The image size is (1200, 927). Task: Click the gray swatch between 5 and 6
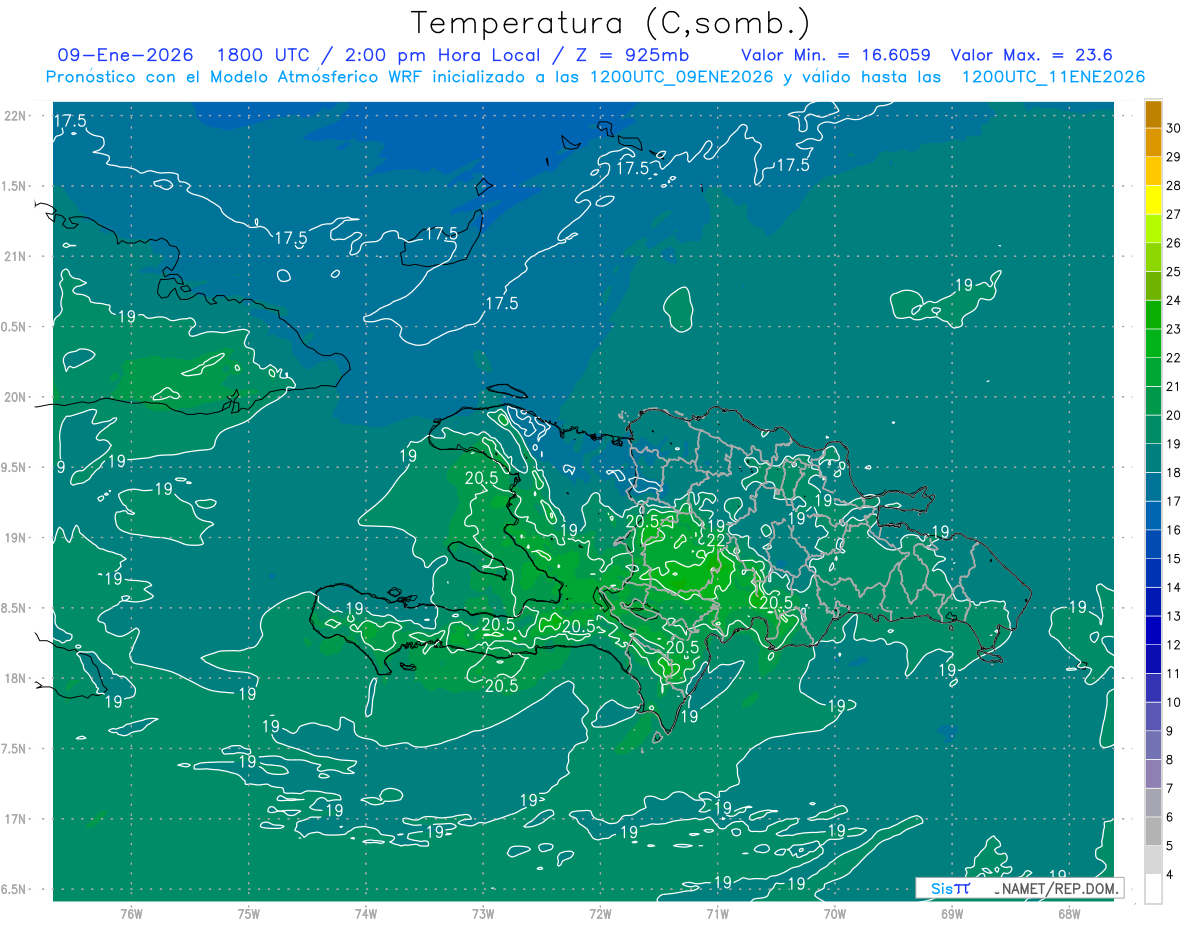pyautogui.click(x=1153, y=832)
